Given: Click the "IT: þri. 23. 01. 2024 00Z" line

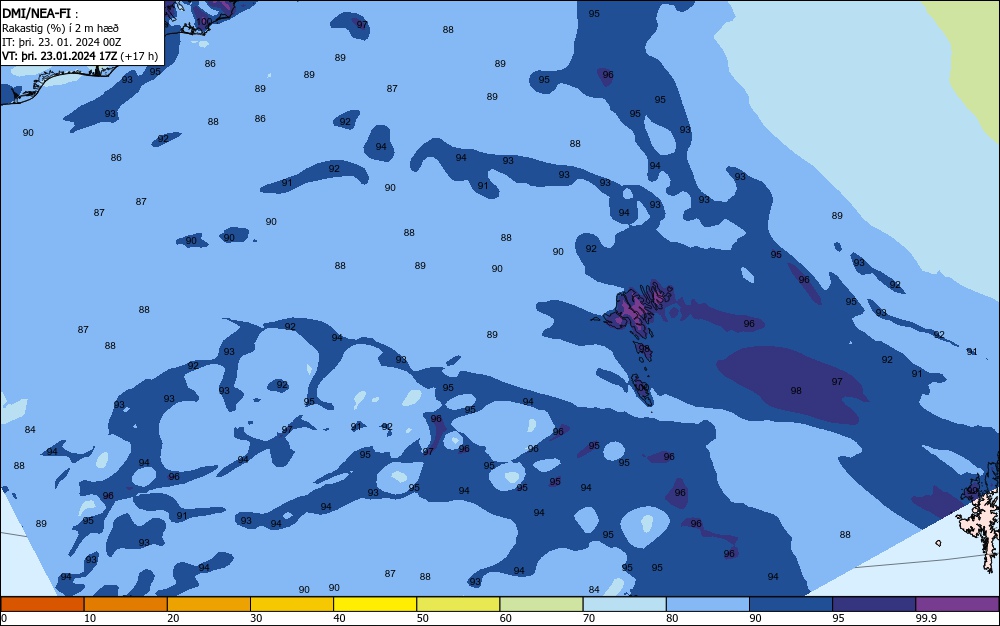Looking at the screenshot, I should (61, 42).
